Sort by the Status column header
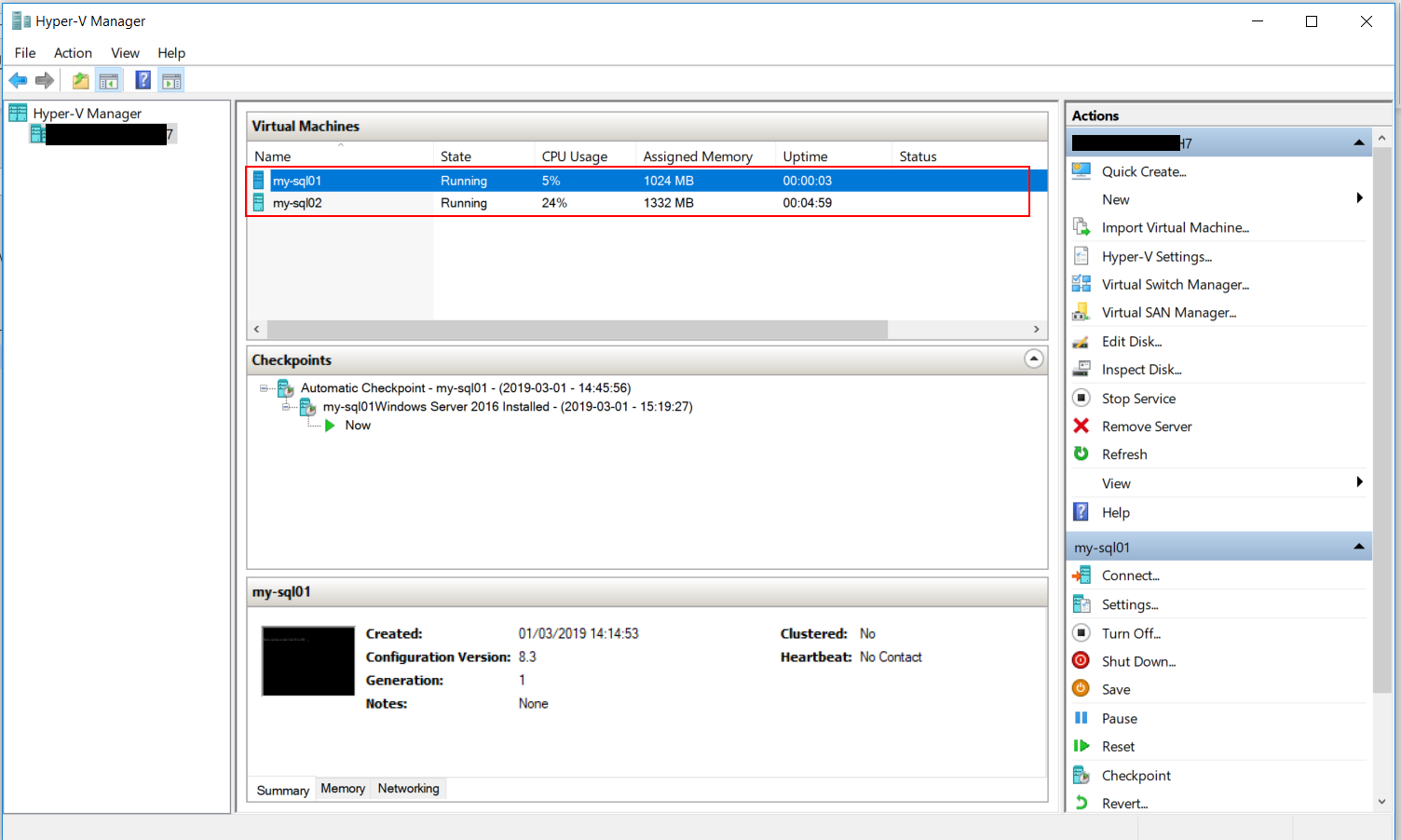 (x=969, y=156)
